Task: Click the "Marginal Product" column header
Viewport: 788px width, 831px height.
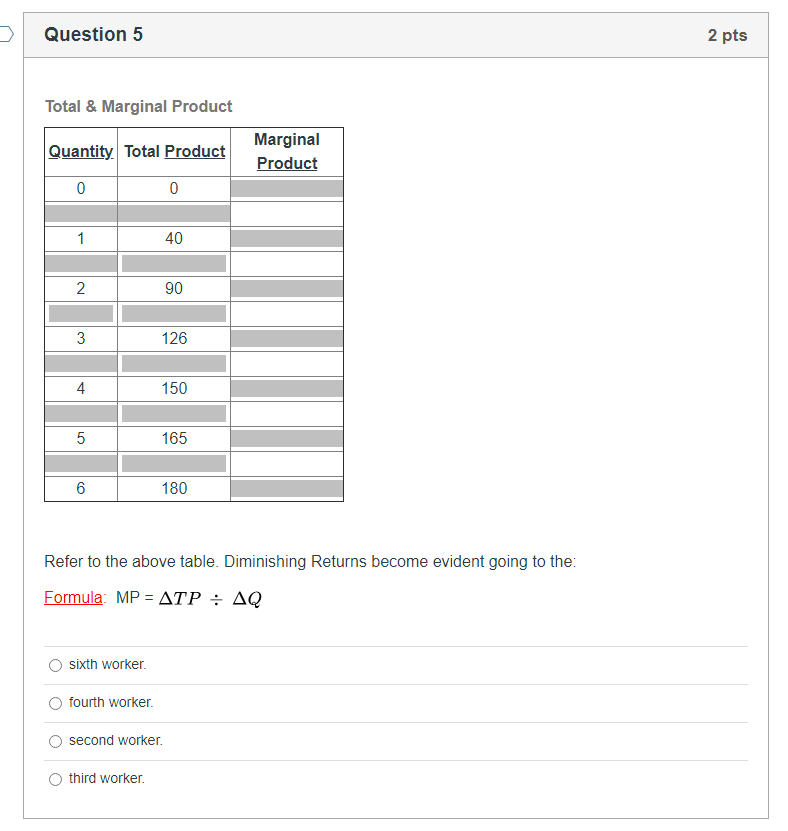Action: 287,151
